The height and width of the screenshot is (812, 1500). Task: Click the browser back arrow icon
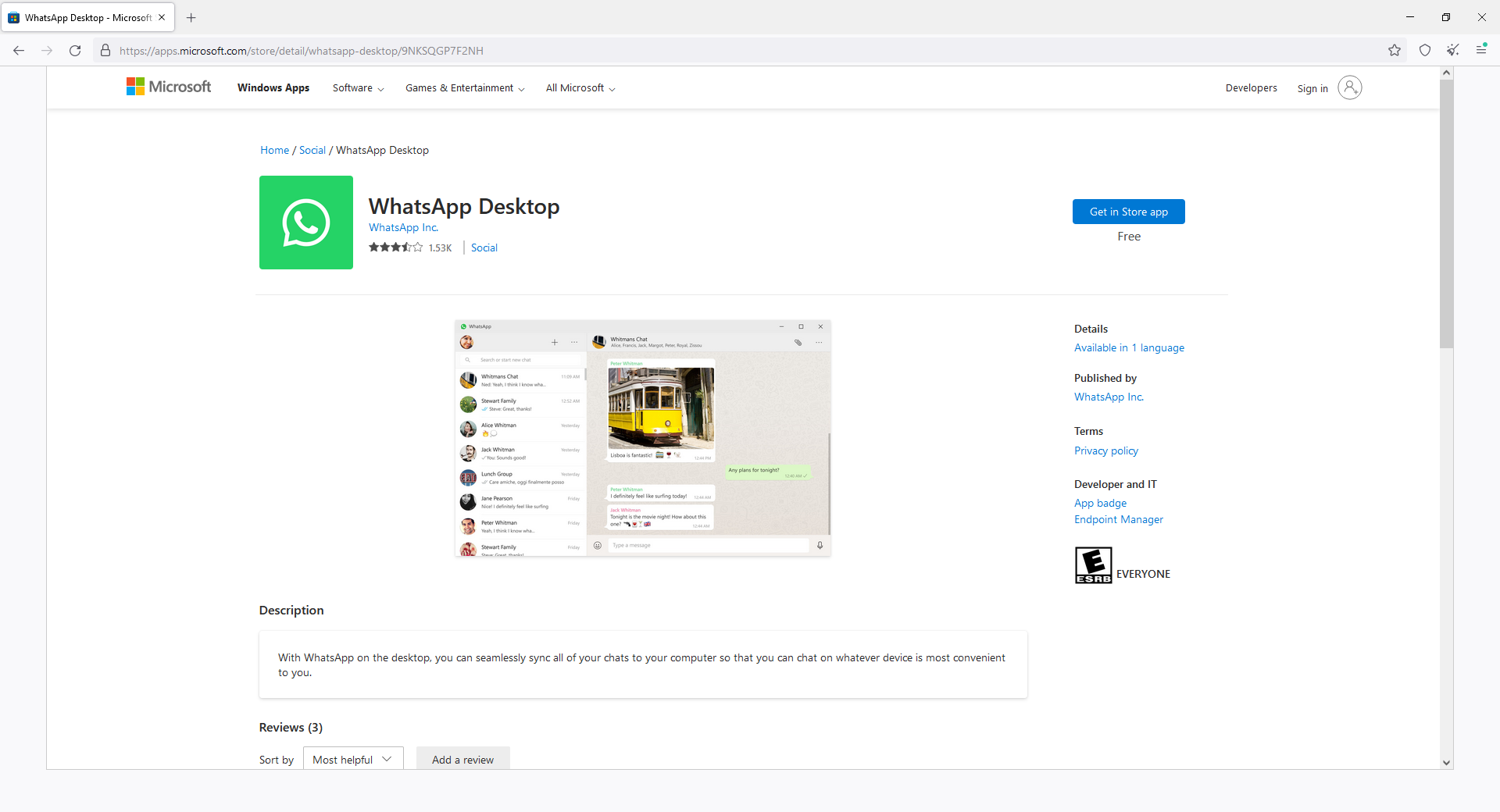pyautogui.click(x=19, y=51)
